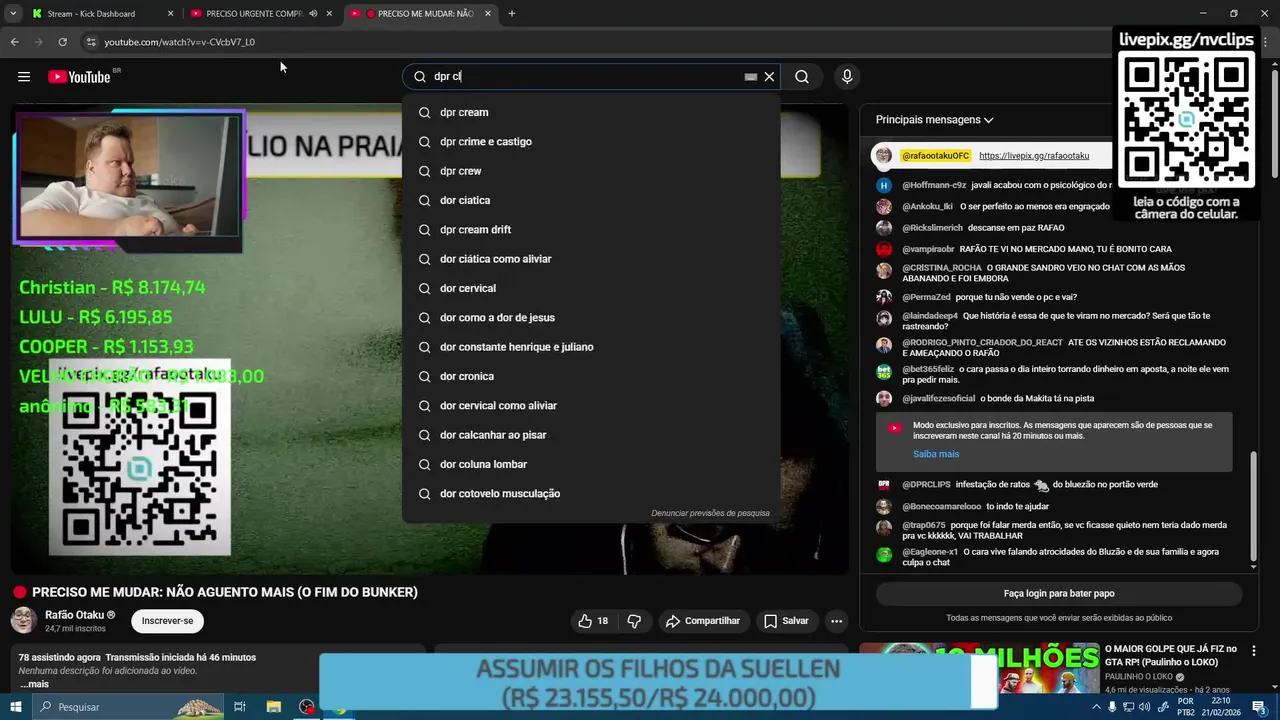Click 'Faça login para bater papo'

tap(1059, 594)
